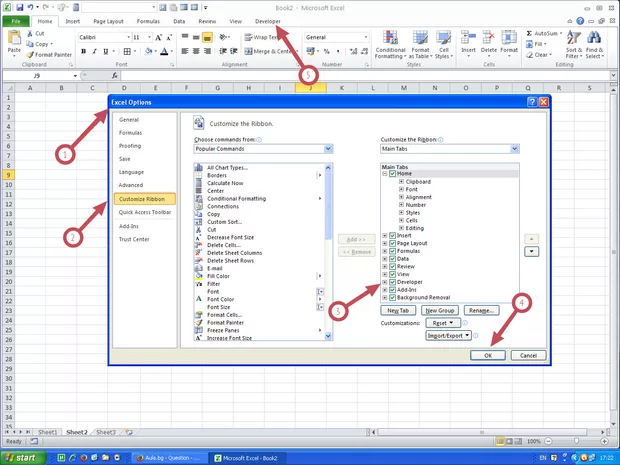Viewport: 620px width, 465px height.
Task: Uncheck the Add-Ins tab checkbox
Action: (x=392, y=290)
